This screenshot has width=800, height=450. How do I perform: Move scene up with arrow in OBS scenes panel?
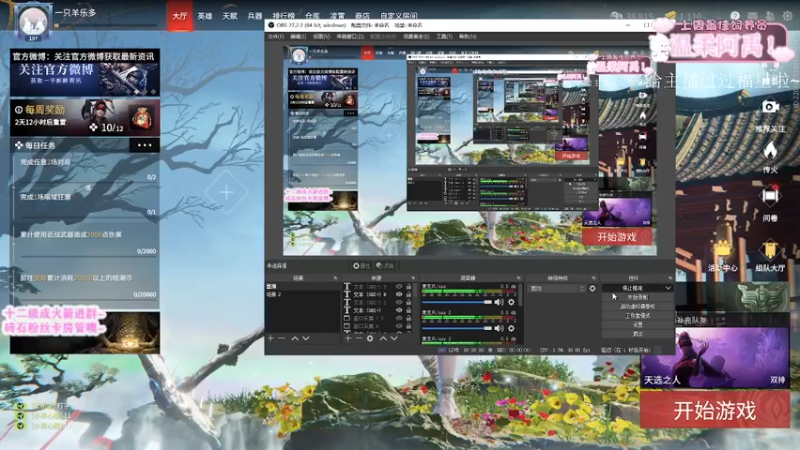(x=295, y=338)
